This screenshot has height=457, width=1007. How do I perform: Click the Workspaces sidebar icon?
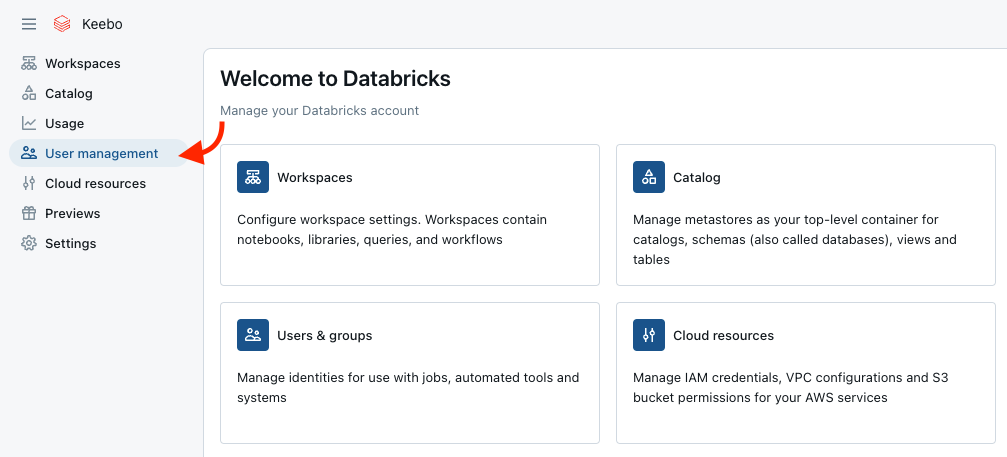click(29, 64)
